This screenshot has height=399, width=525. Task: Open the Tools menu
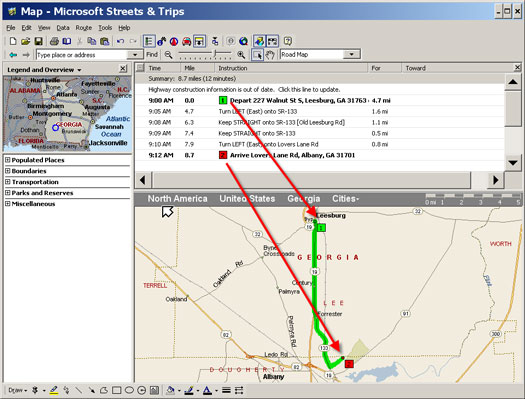(x=105, y=28)
